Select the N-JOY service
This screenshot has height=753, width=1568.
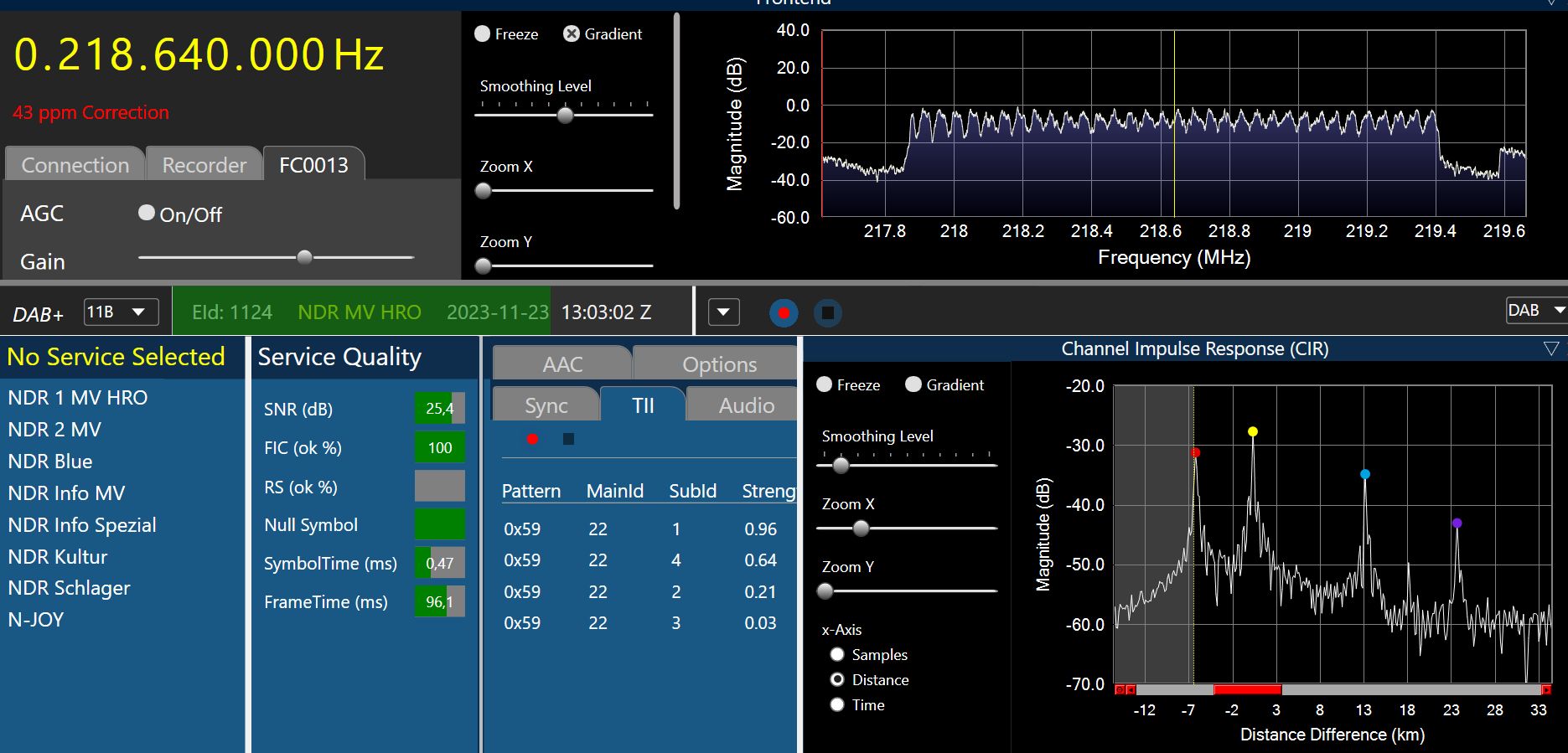click(x=36, y=620)
